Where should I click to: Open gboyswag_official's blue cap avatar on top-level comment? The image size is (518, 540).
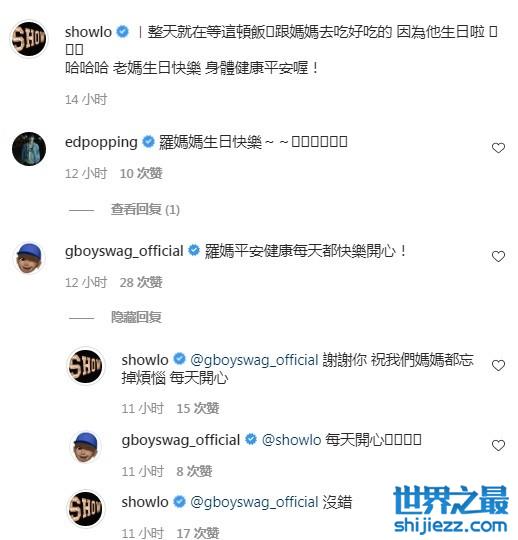tap(29, 258)
